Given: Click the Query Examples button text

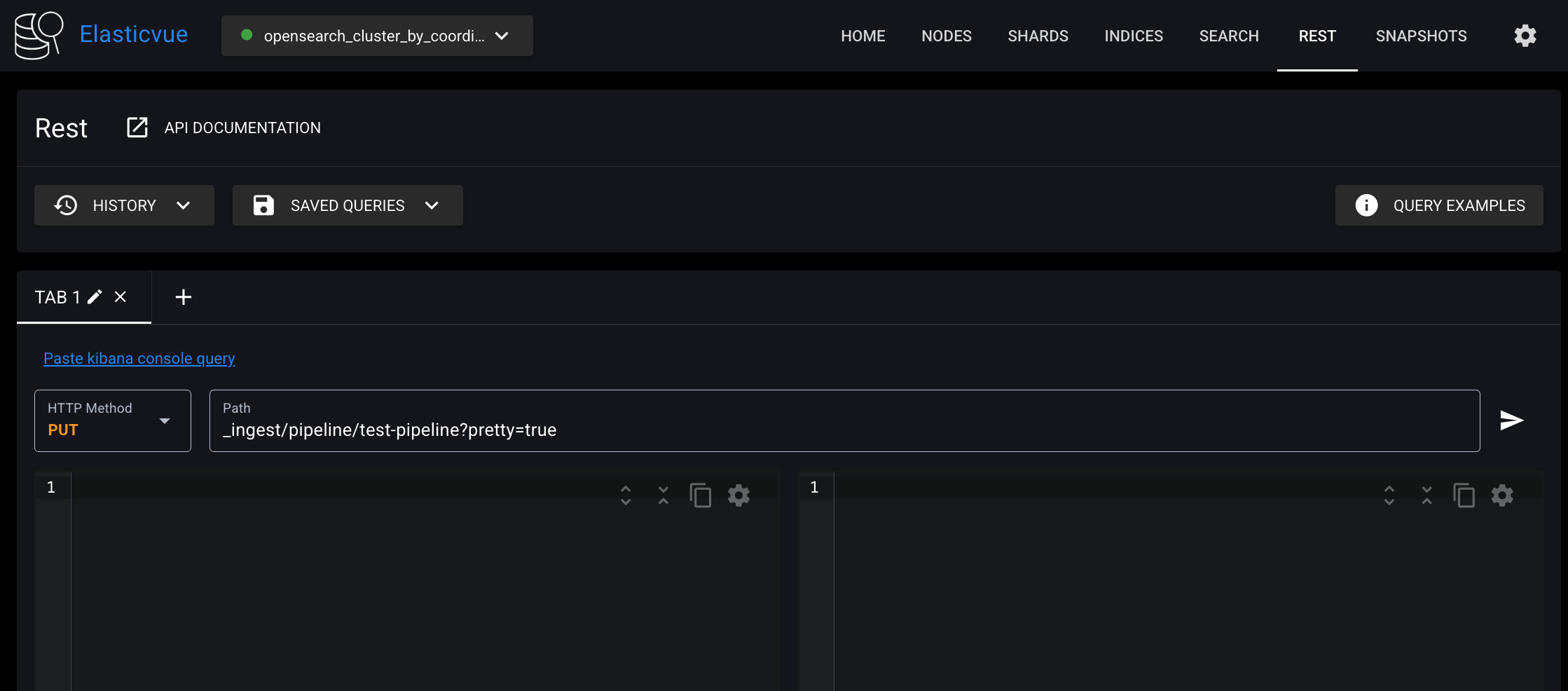Looking at the screenshot, I should [1459, 205].
